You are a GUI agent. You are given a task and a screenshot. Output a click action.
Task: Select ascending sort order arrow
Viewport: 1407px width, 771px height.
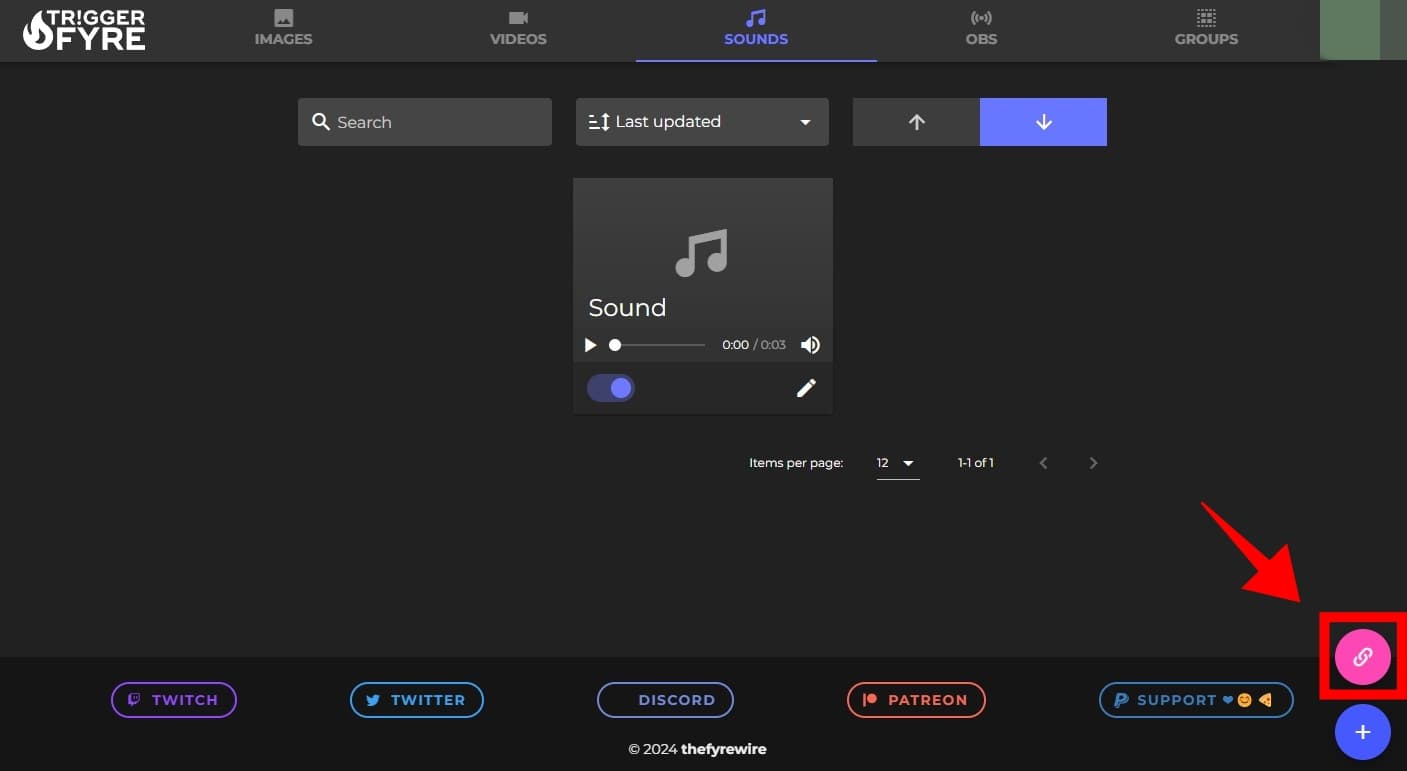[915, 121]
